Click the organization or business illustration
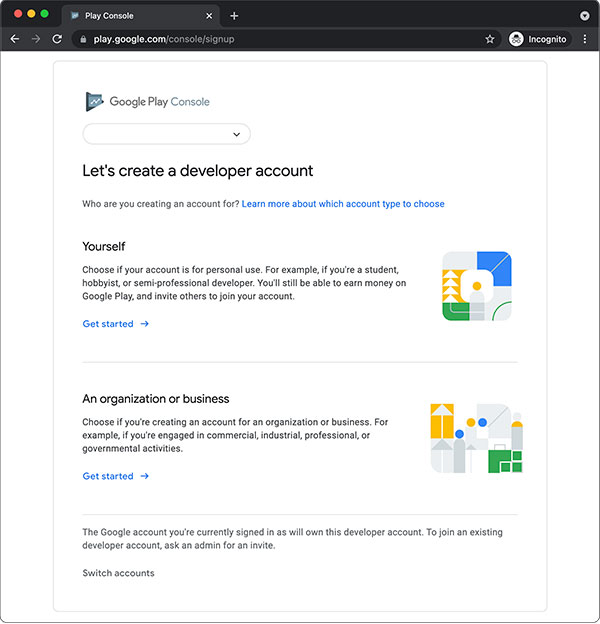This screenshot has width=600, height=624. 477,438
